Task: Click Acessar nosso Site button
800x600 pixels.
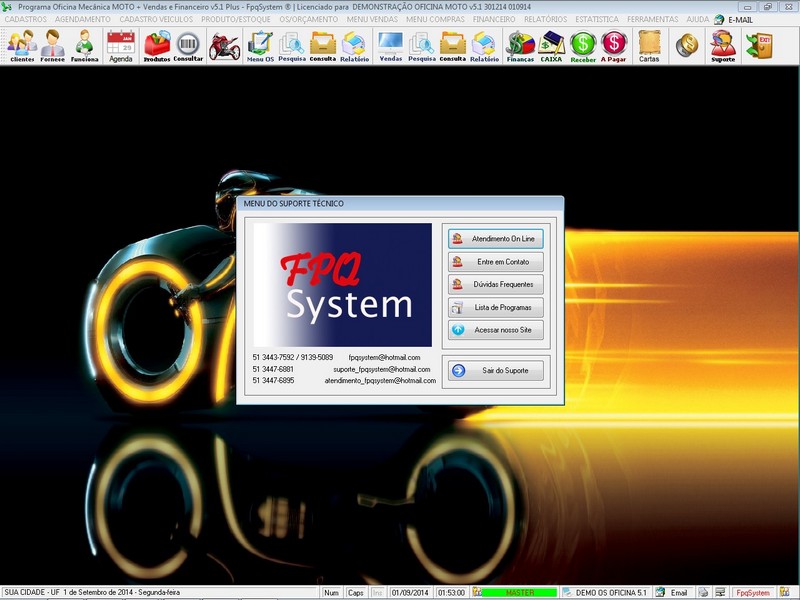Action: tap(496, 330)
